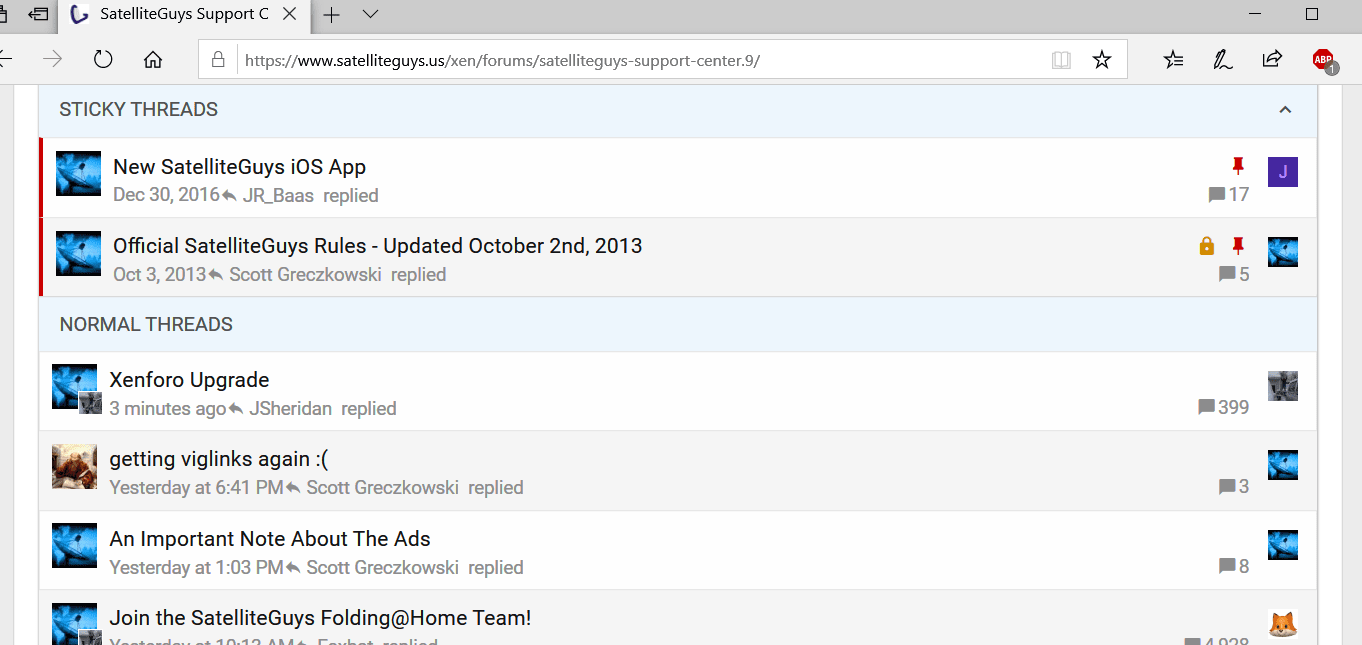Screen dimensions: 1362x645
Task: Open Official SatelliteGuys Rules thread
Action: [378, 246]
